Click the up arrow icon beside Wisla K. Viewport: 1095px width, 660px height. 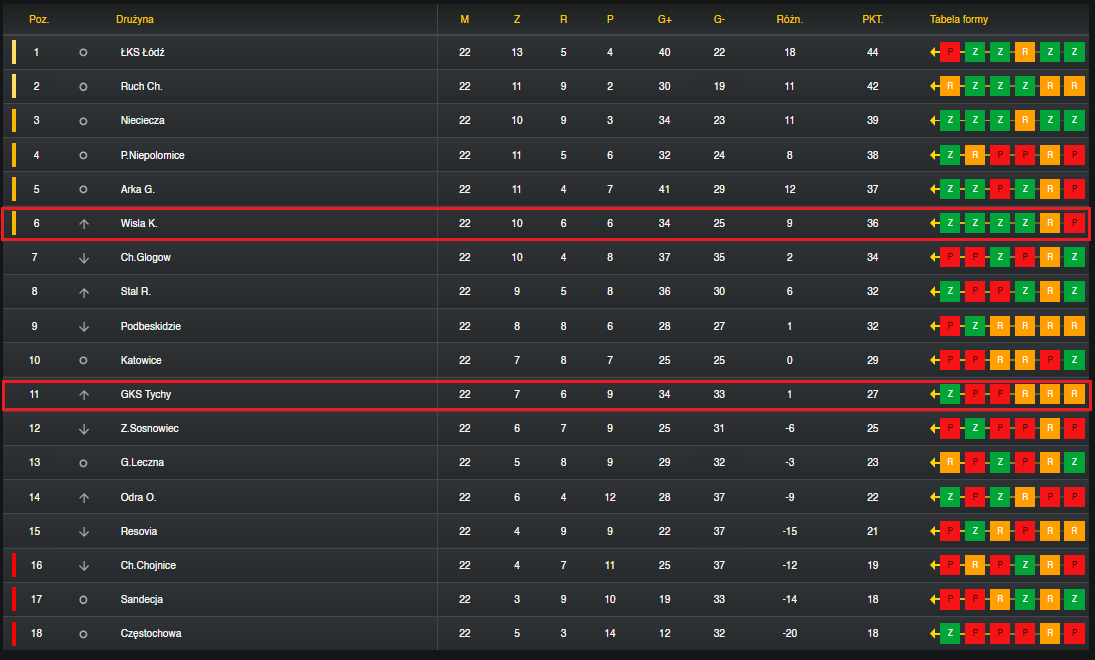(84, 223)
